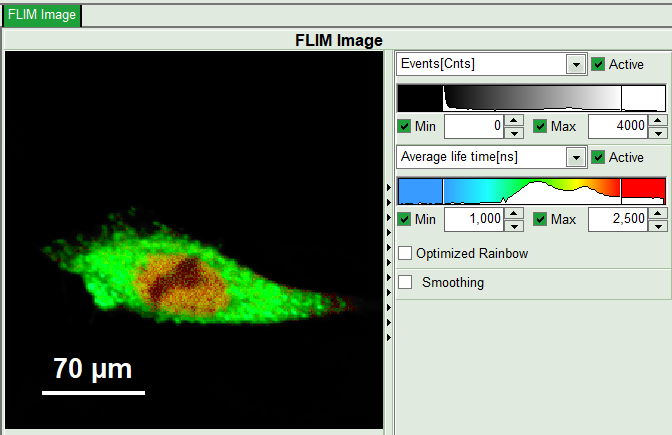Switch to the FLIM Image tab
Screen dimensions: 672x435
coord(42,15)
